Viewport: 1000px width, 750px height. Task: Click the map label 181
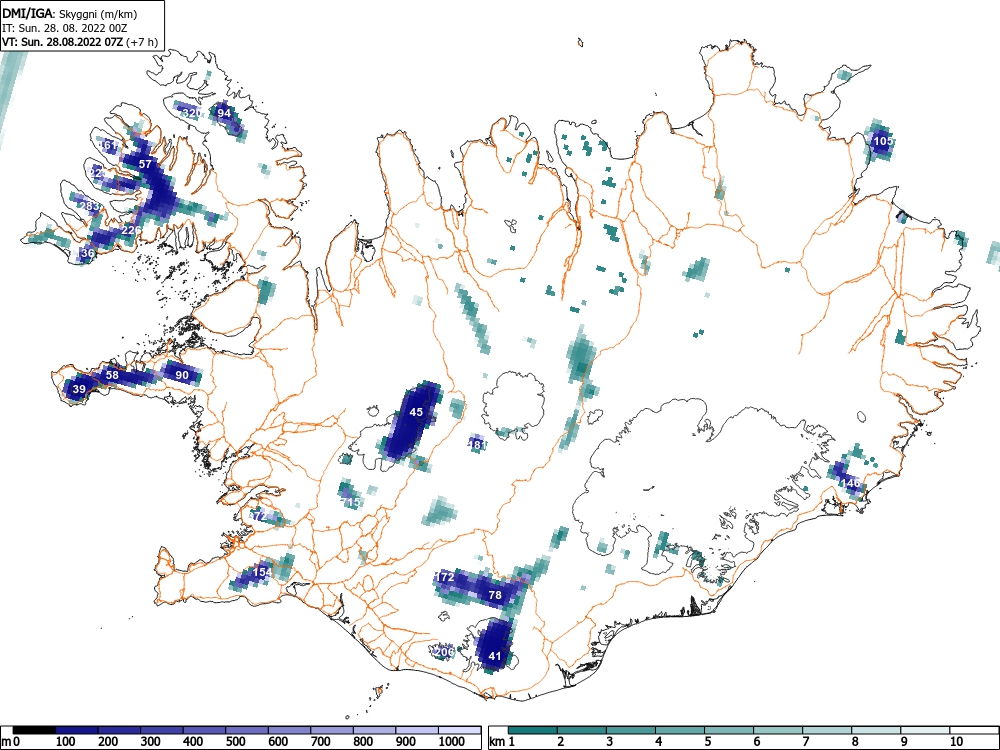click(478, 445)
